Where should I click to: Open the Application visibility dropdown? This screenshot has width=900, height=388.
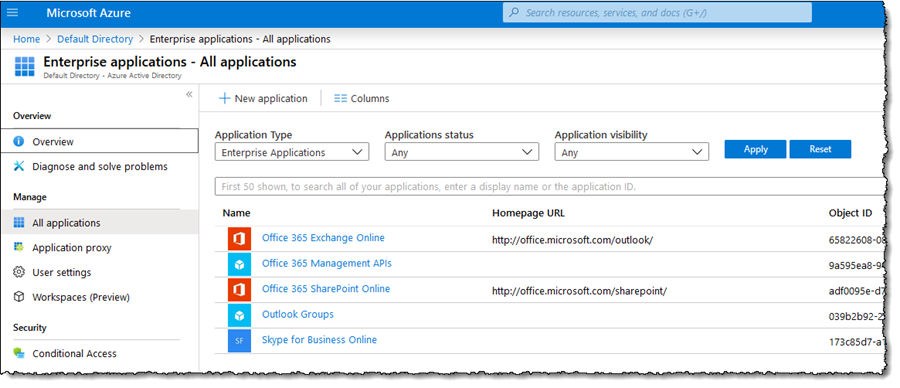(x=631, y=153)
